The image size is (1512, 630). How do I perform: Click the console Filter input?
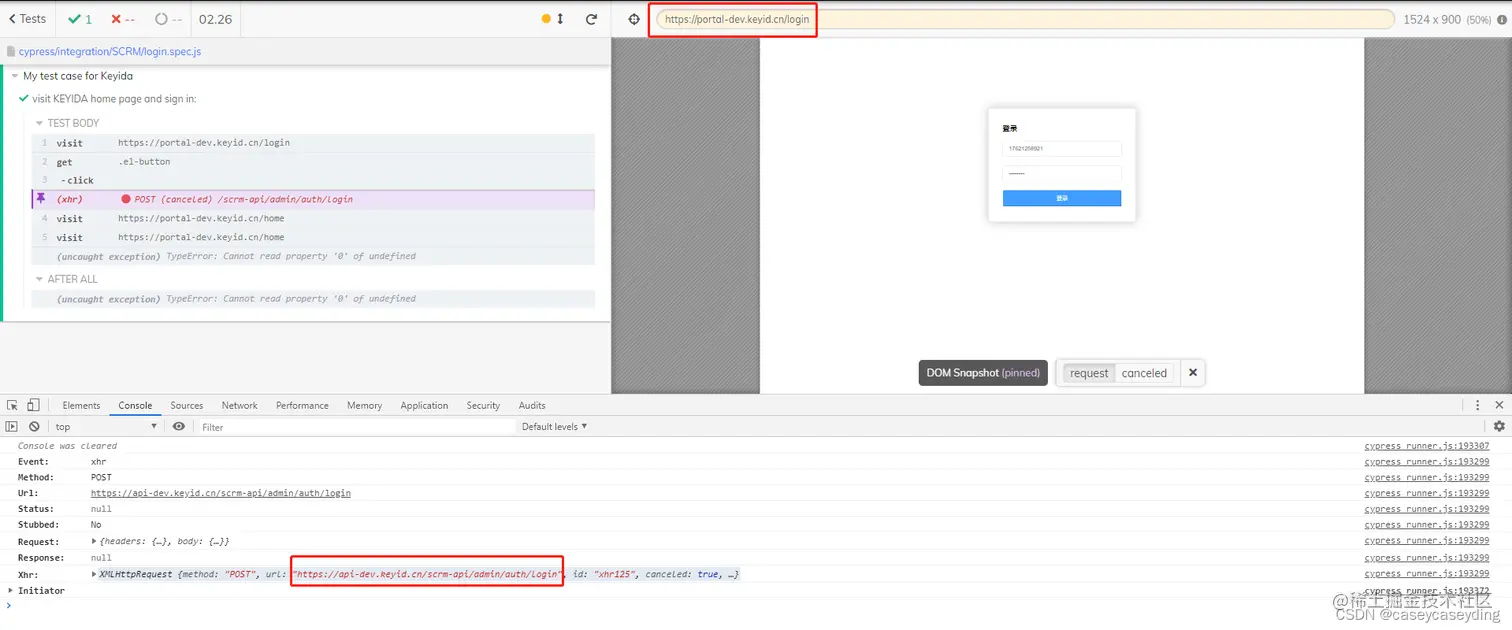(355, 427)
